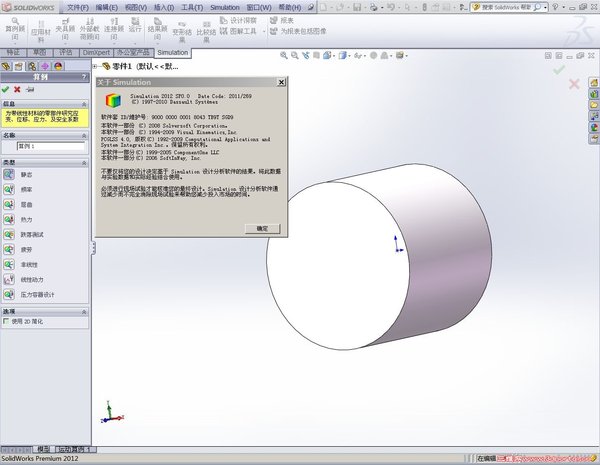
Task: Open the 文件(F) menu
Action: pyautogui.click(x=78, y=7)
